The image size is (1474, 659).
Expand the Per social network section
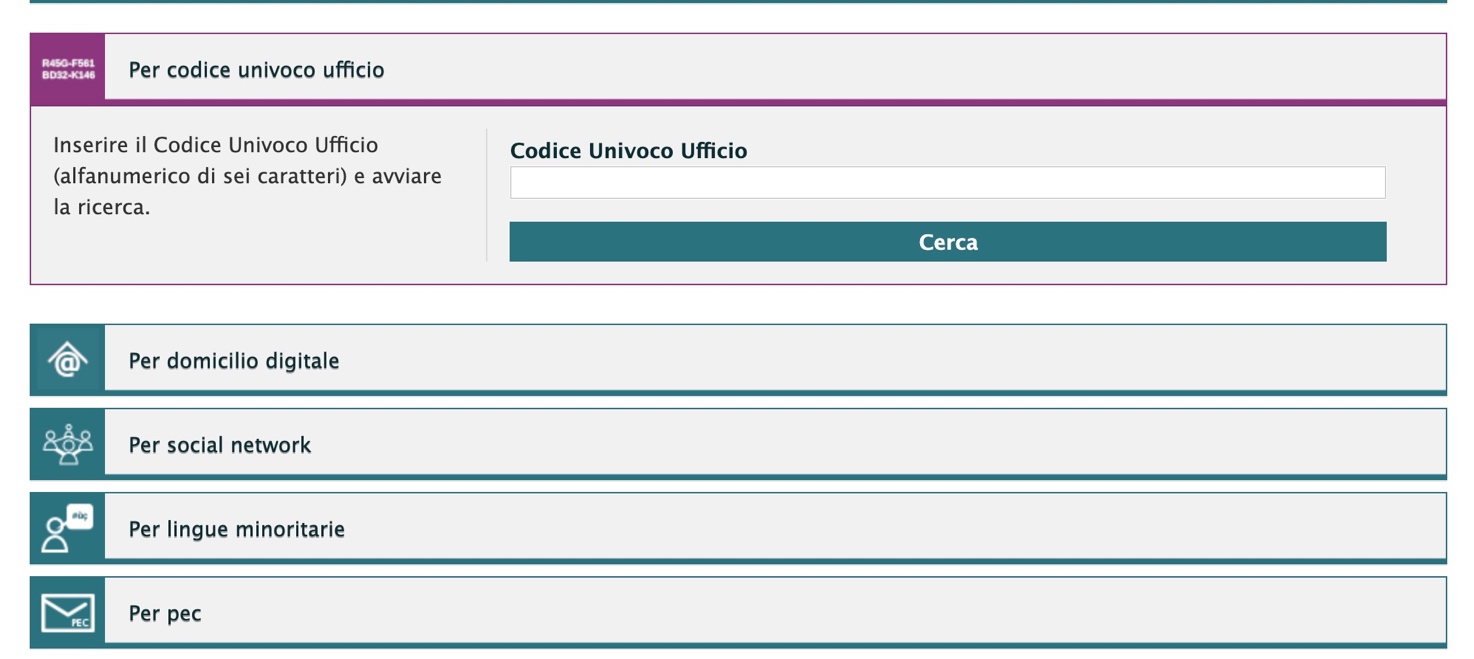tap(738, 444)
